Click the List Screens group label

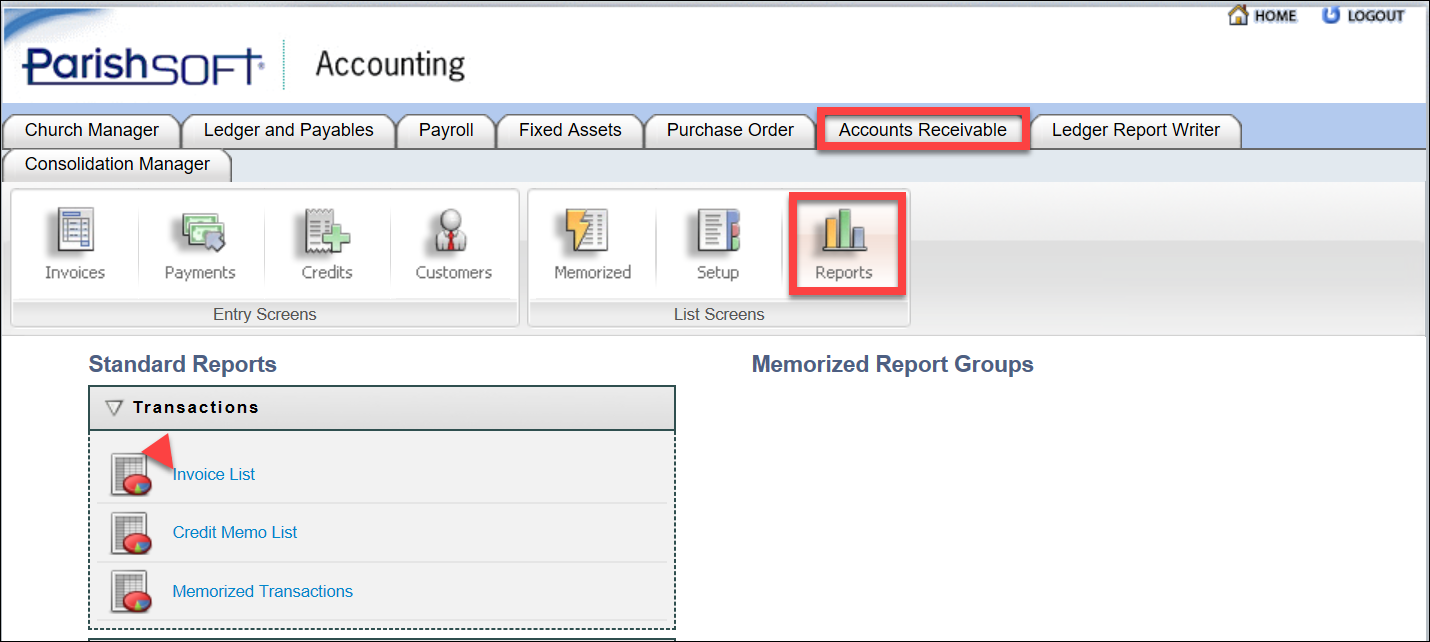coord(719,314)
